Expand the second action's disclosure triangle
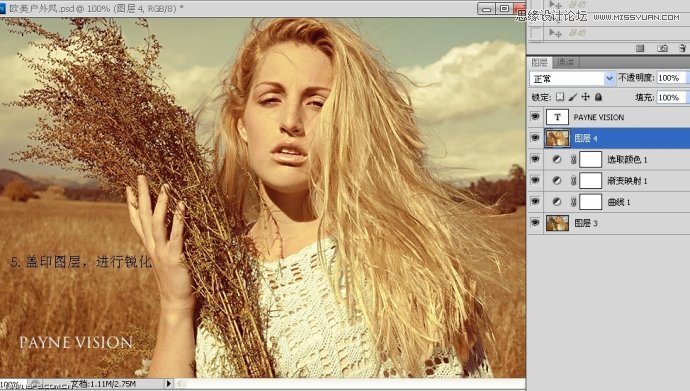The height and width of the screenshot is (391, 690). (552, 32)
